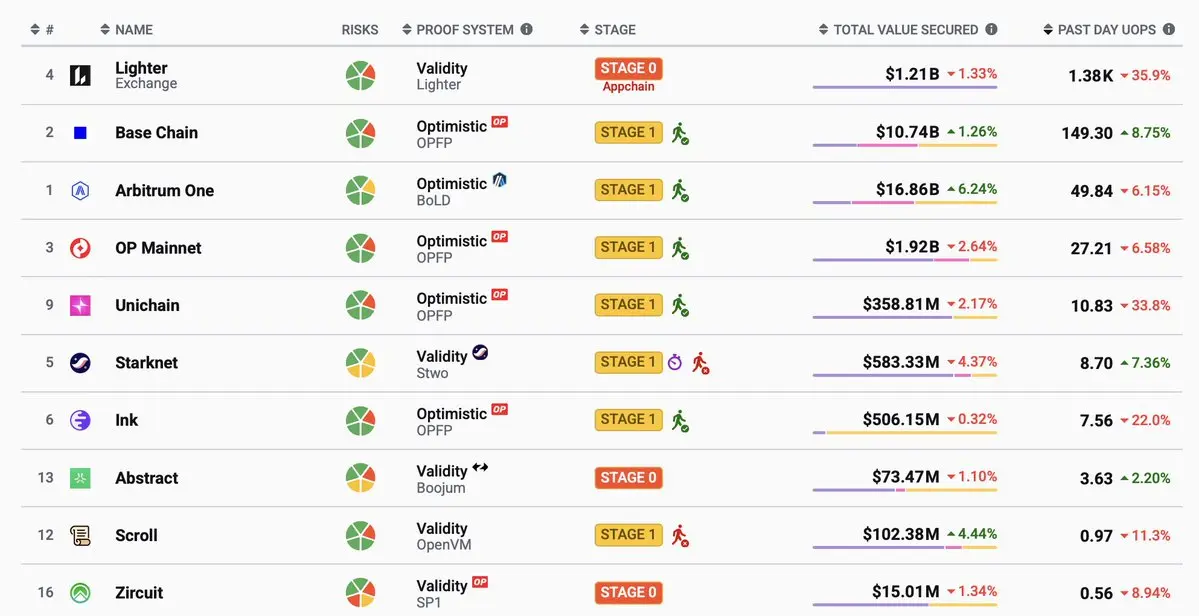Sort table by the # rank column
The width and height of the screenshot is (1199, 616).
pos(42,30)
